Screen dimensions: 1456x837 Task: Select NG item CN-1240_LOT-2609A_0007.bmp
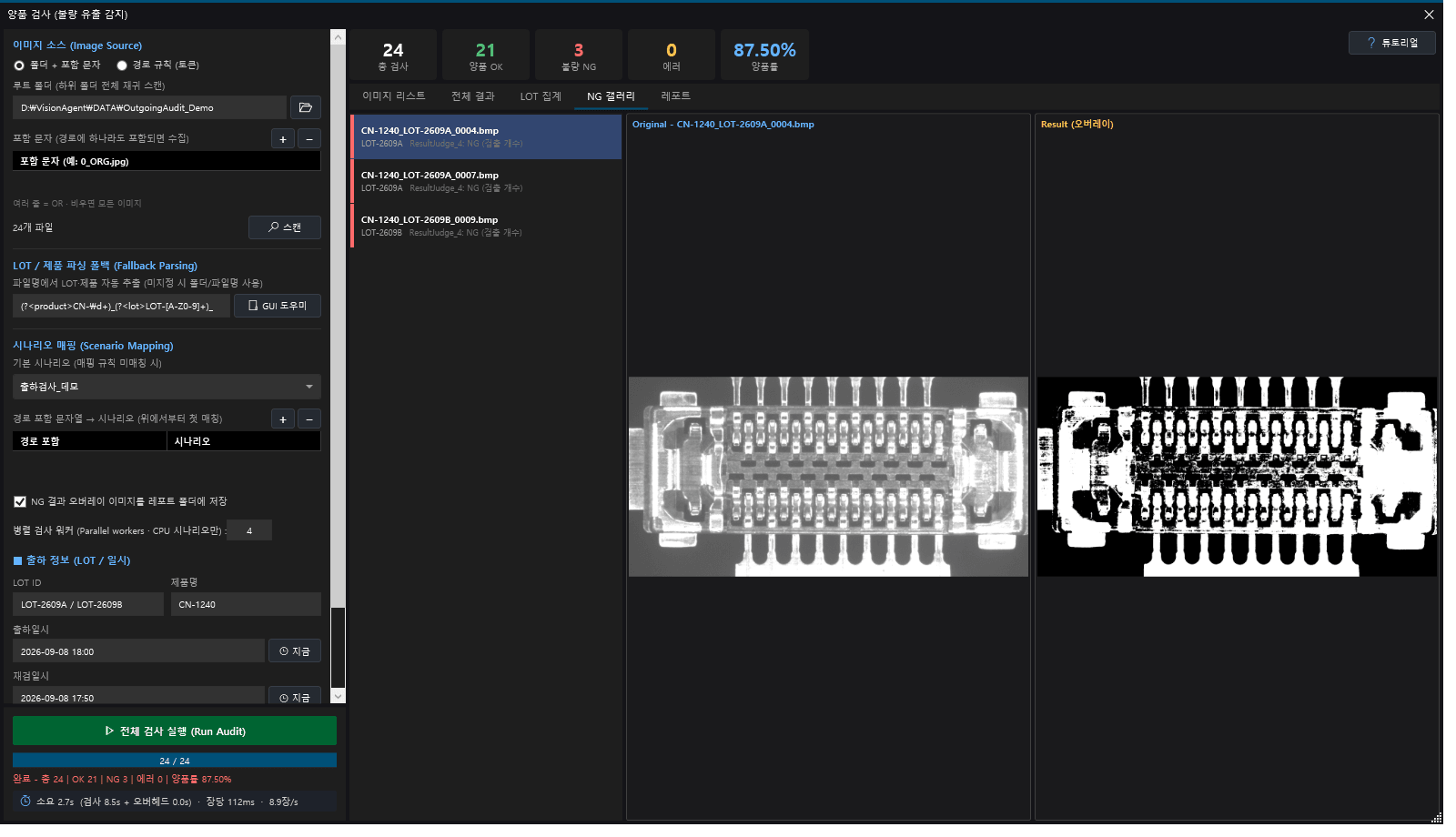coord(487,181)
